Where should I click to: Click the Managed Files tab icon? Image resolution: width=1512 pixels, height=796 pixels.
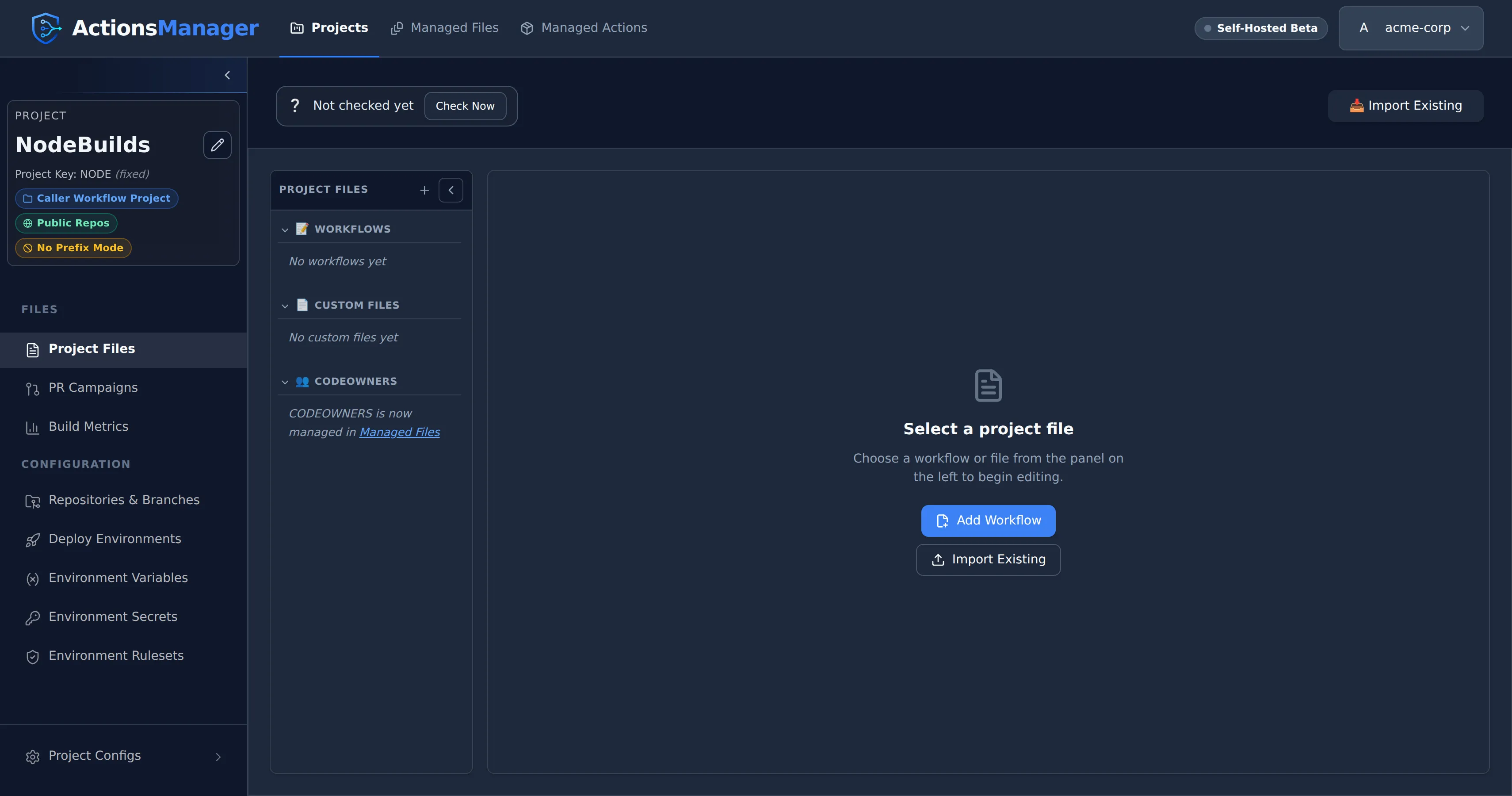[x=397, y=28]
